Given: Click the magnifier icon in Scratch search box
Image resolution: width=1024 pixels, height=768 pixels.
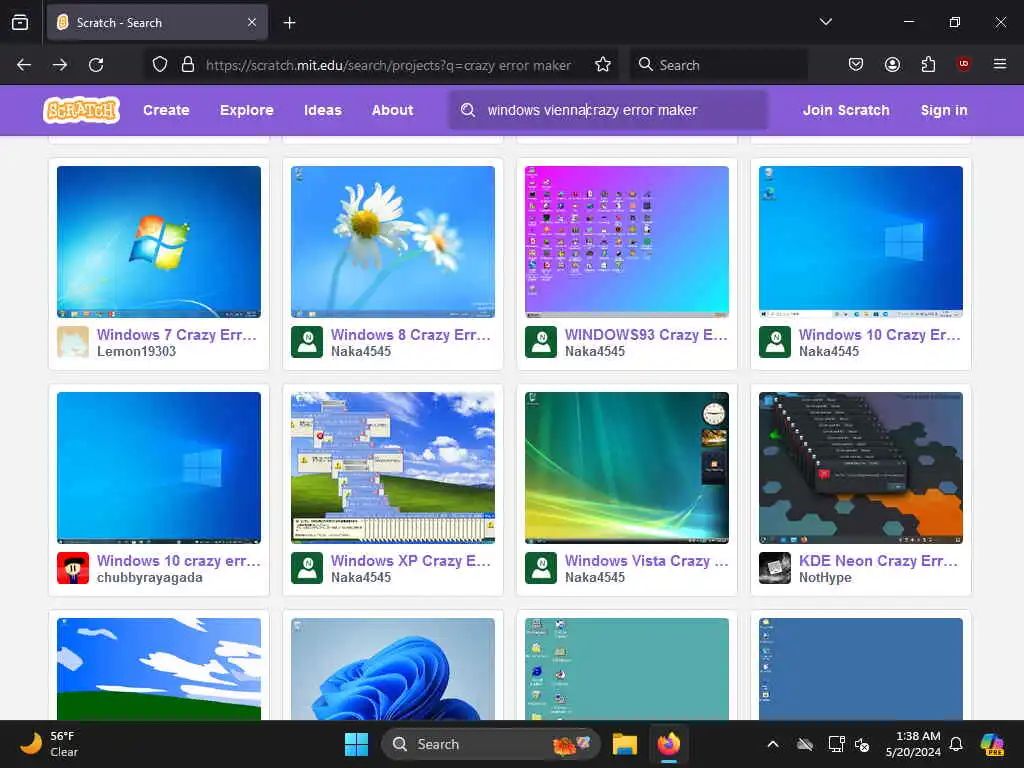Looking at the screenshot, I should coord(468,110).
